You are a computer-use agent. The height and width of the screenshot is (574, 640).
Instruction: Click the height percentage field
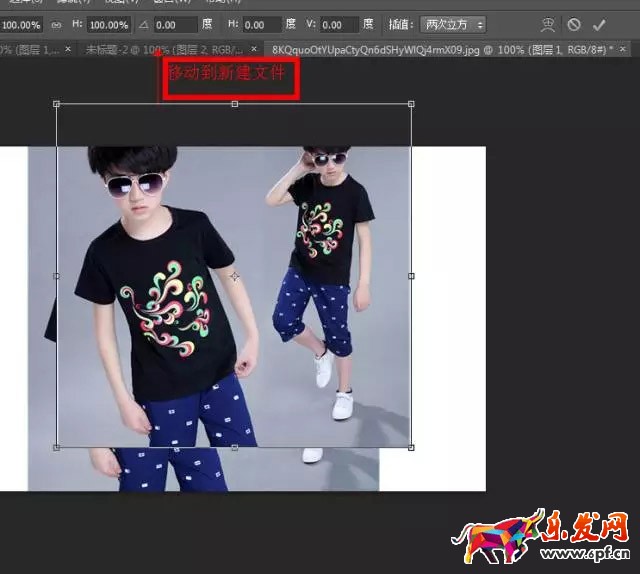click(x=108, y=24)
